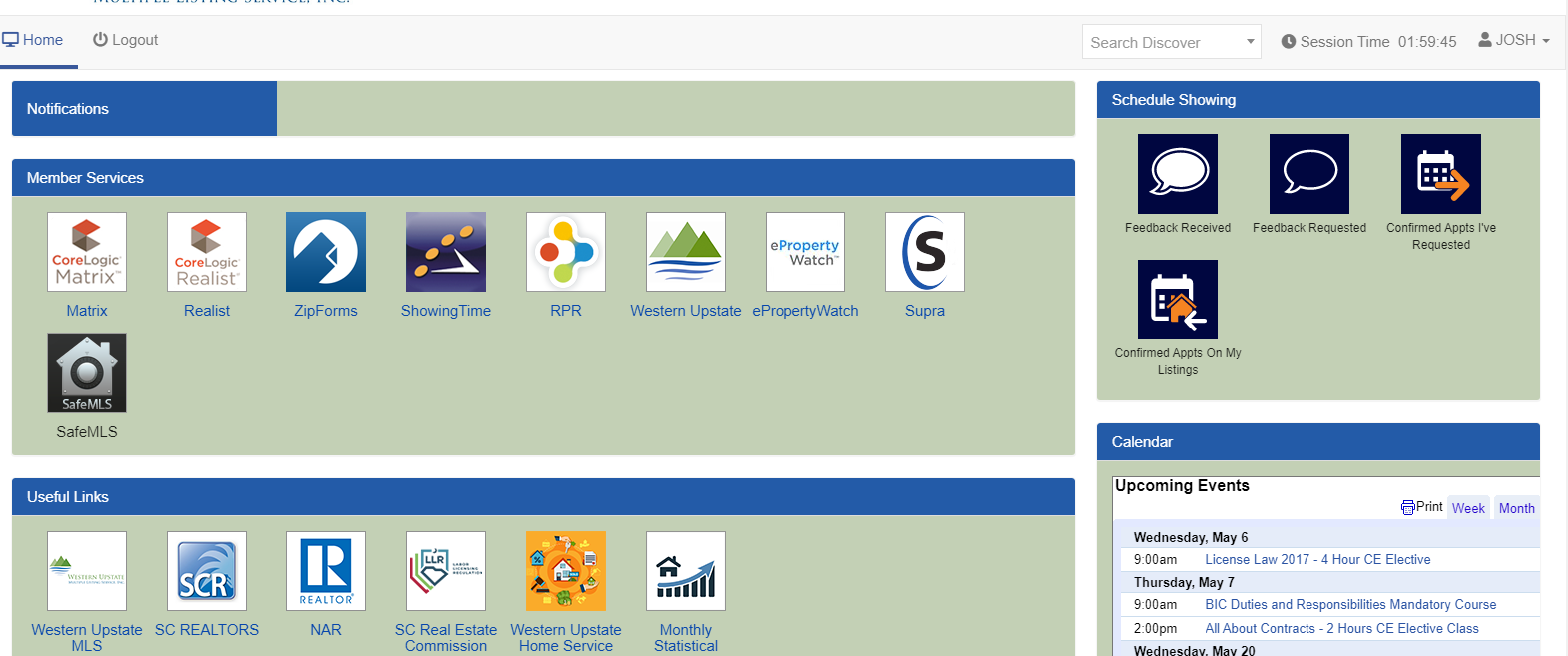Click the ShowingTime service icon
Screen dimensions: 1568x656
(446, 252)
